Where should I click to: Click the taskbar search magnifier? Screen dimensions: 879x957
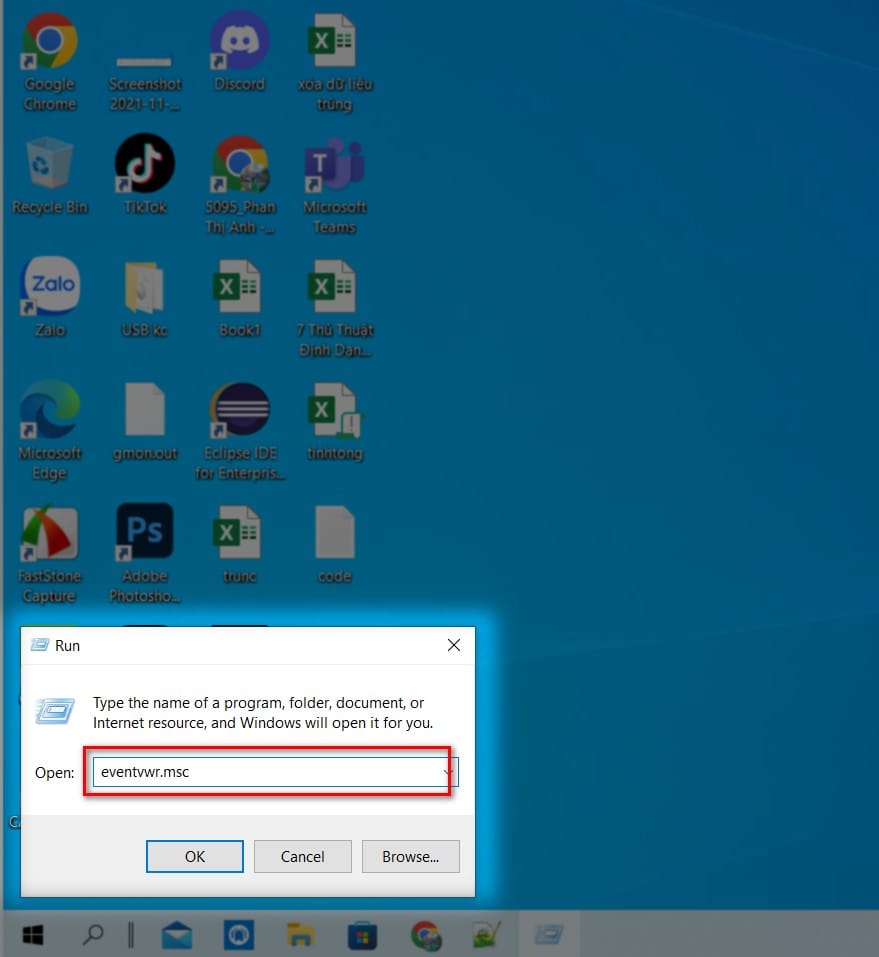tap(93, 934)
